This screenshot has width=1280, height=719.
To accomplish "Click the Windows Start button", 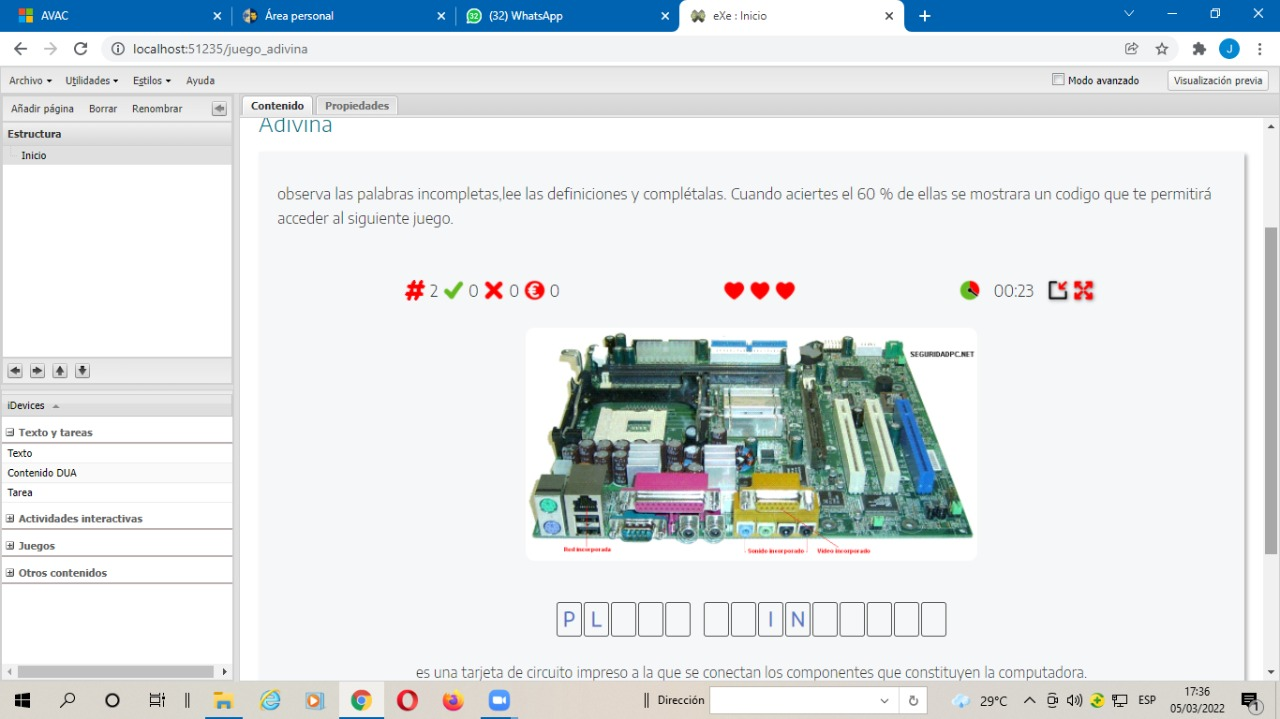I will [x=23, y=700].
